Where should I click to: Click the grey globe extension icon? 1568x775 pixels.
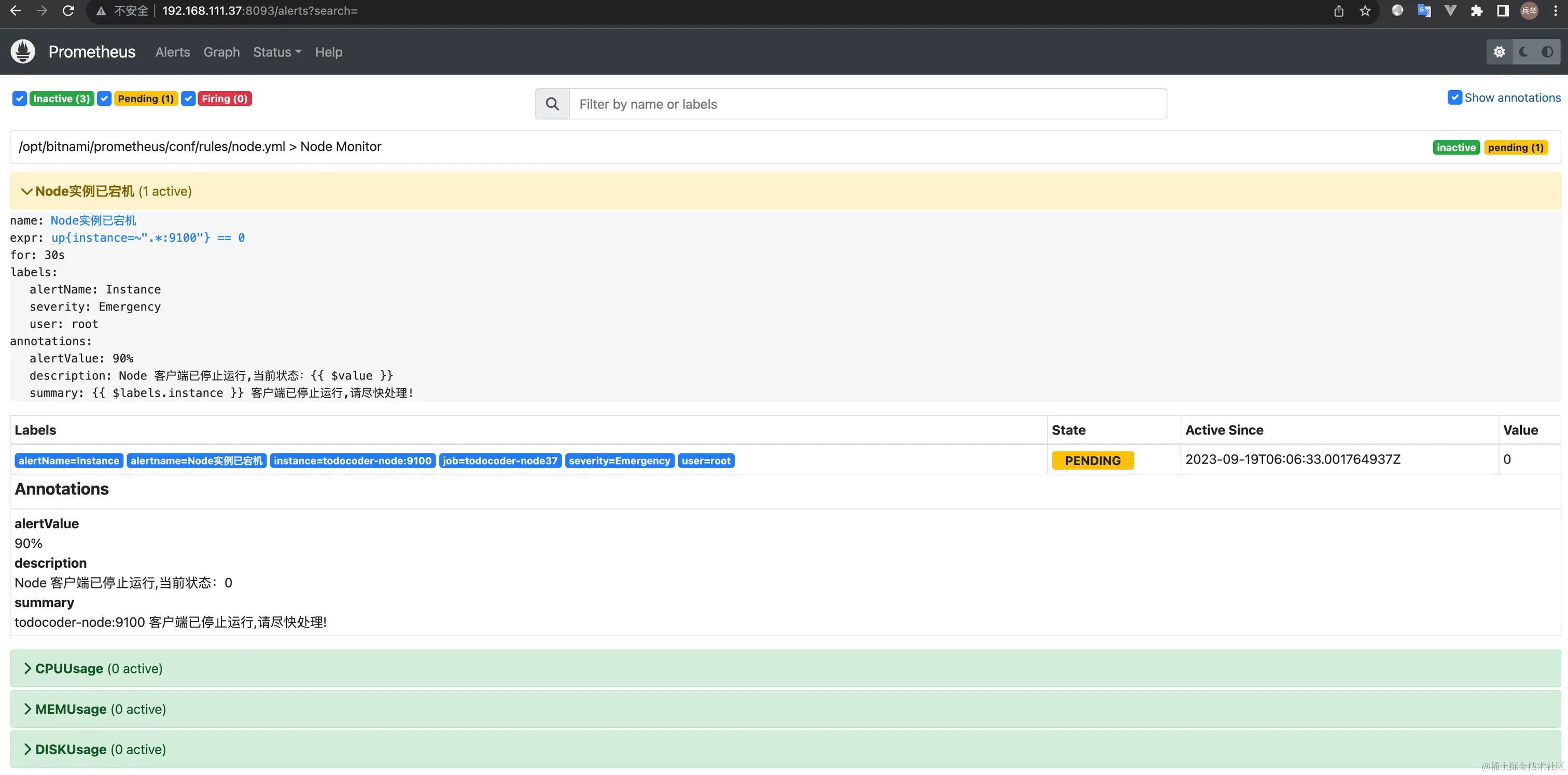tap(1397, 11)
